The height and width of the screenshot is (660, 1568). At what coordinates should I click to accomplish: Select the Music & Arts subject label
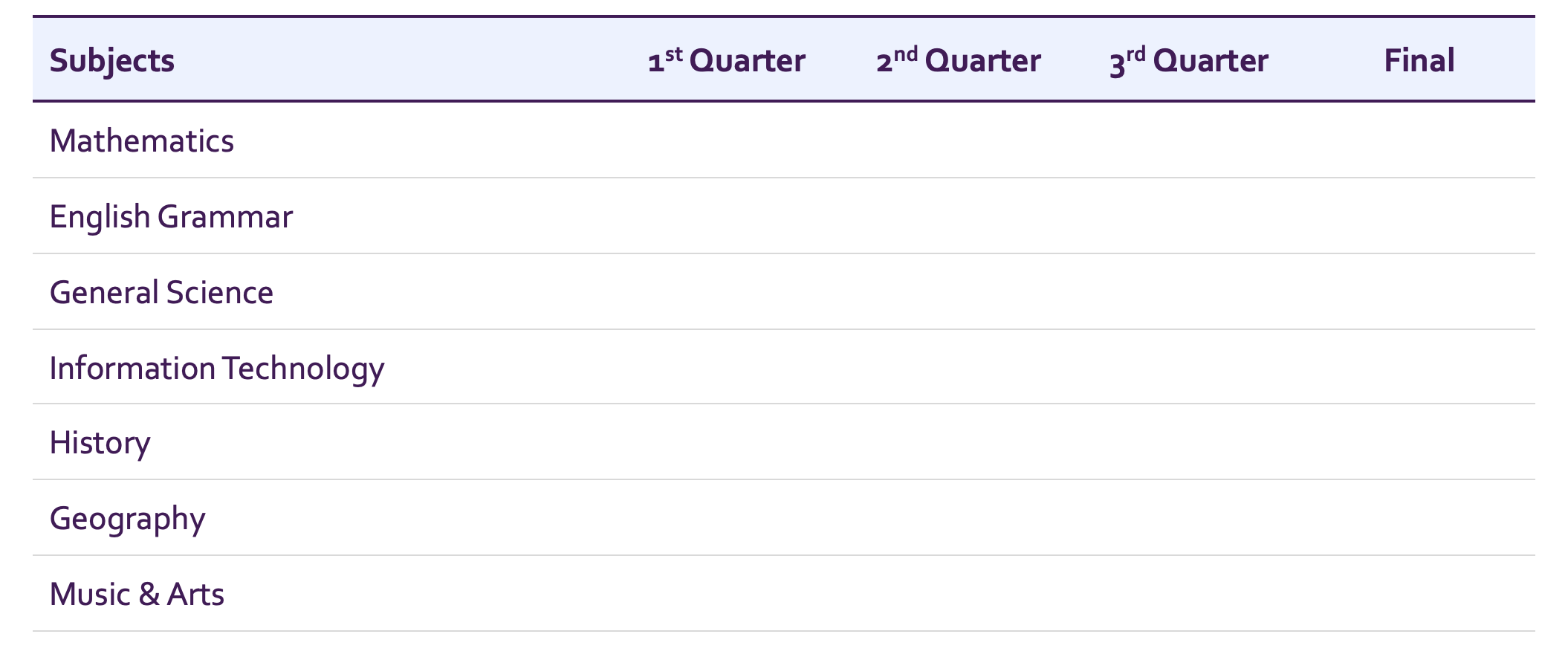tap(137, 594)
